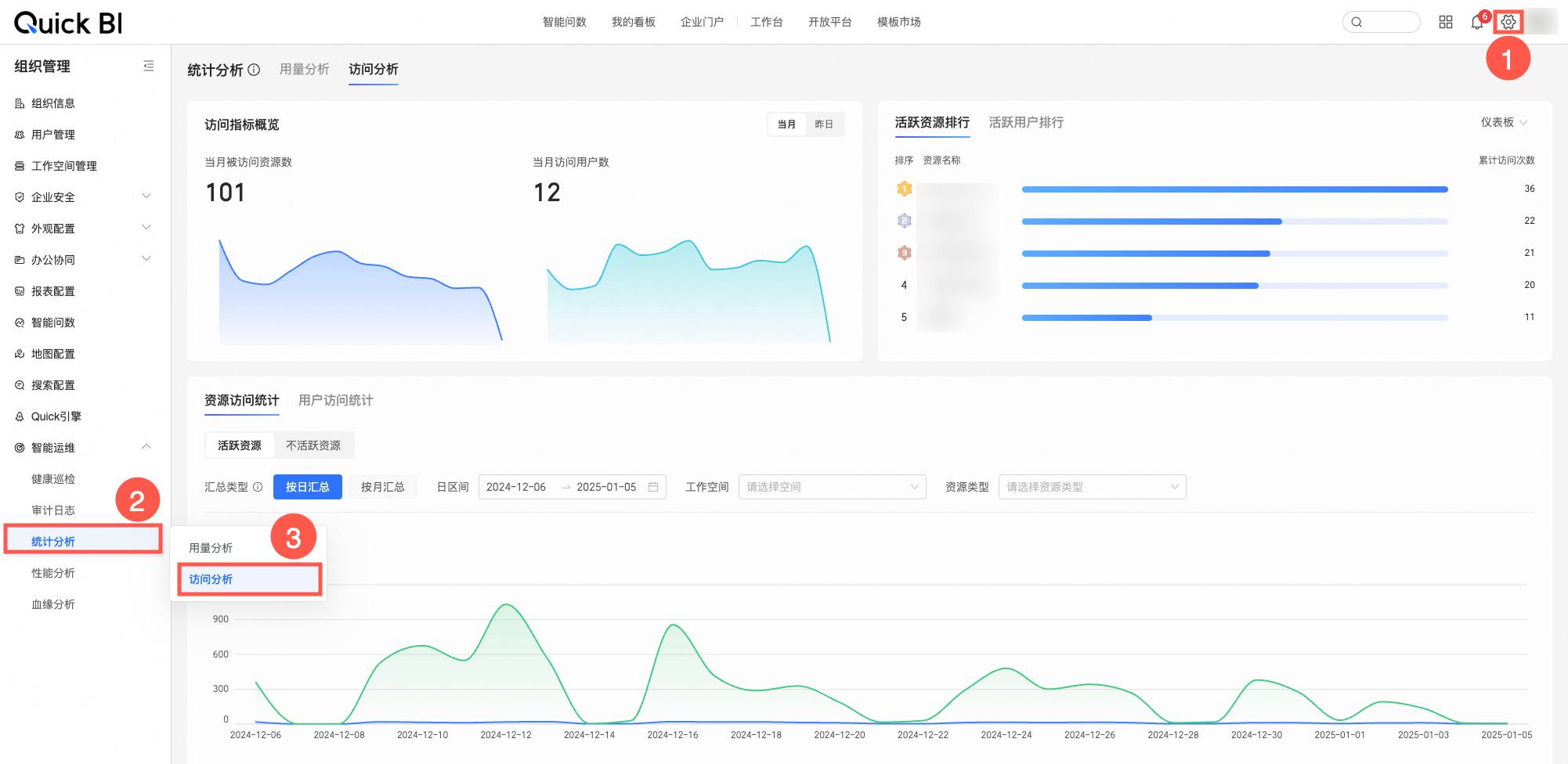Click the rank 1 progress bar (36)

click(x=1235, y=189)
